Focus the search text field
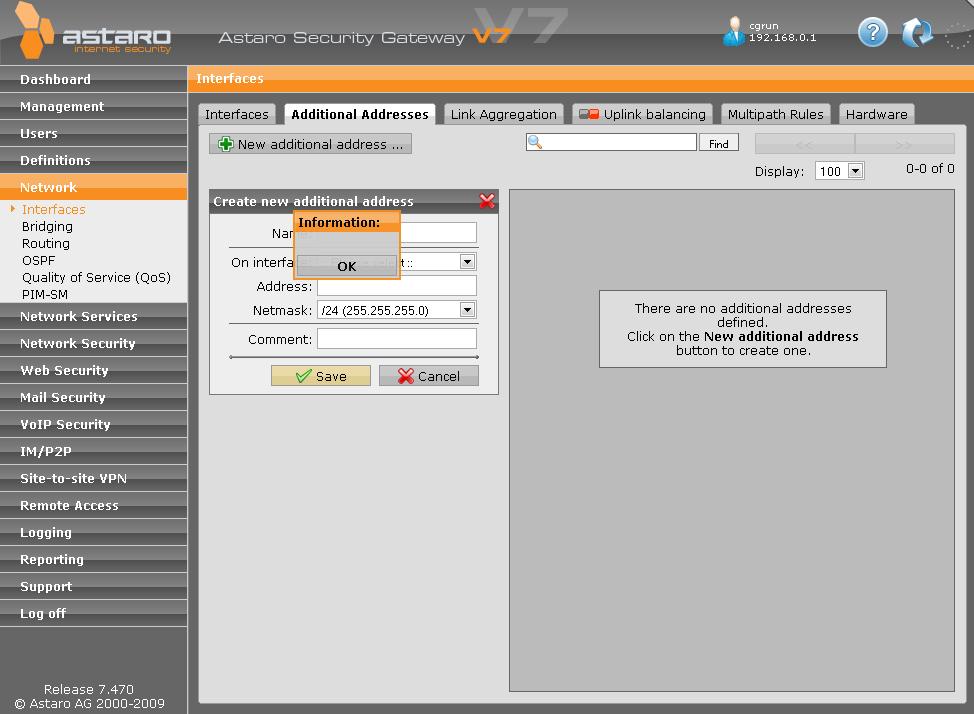Image resolution: width=974 pixels, height=714 pixels. pyautogui.click(x=611, y=142)
